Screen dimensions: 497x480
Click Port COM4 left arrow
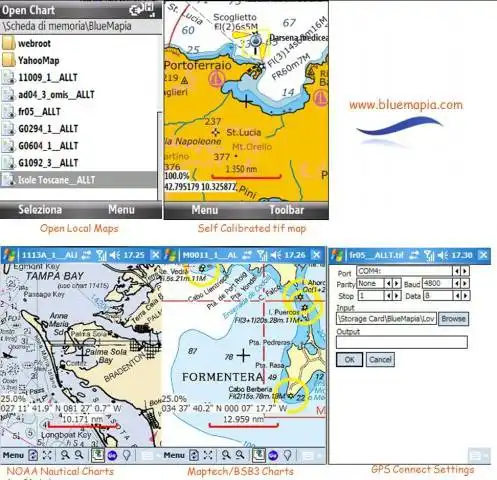pyautogui.click(x=456, y=271)
